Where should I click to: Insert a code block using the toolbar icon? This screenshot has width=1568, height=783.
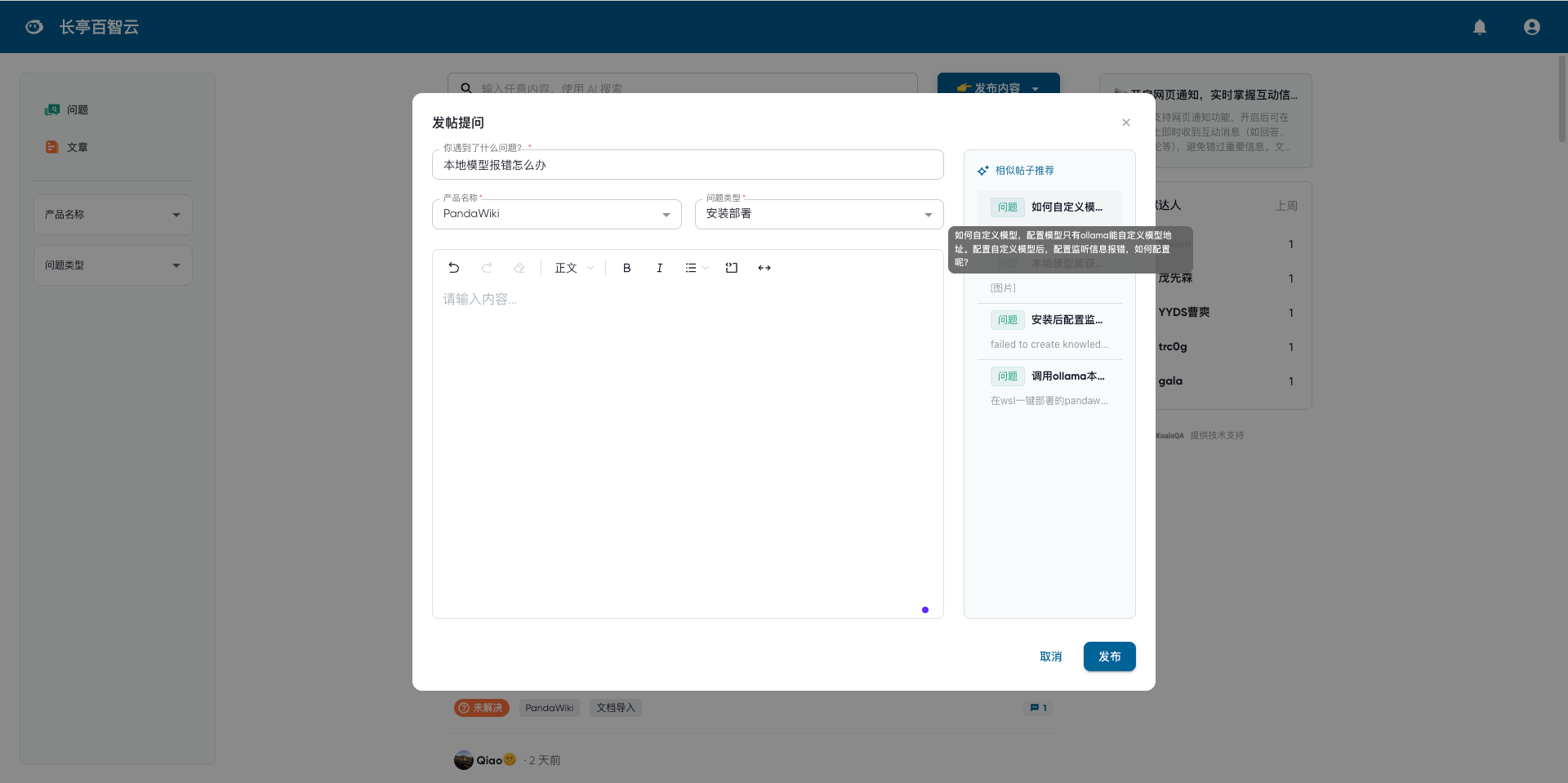732,268
